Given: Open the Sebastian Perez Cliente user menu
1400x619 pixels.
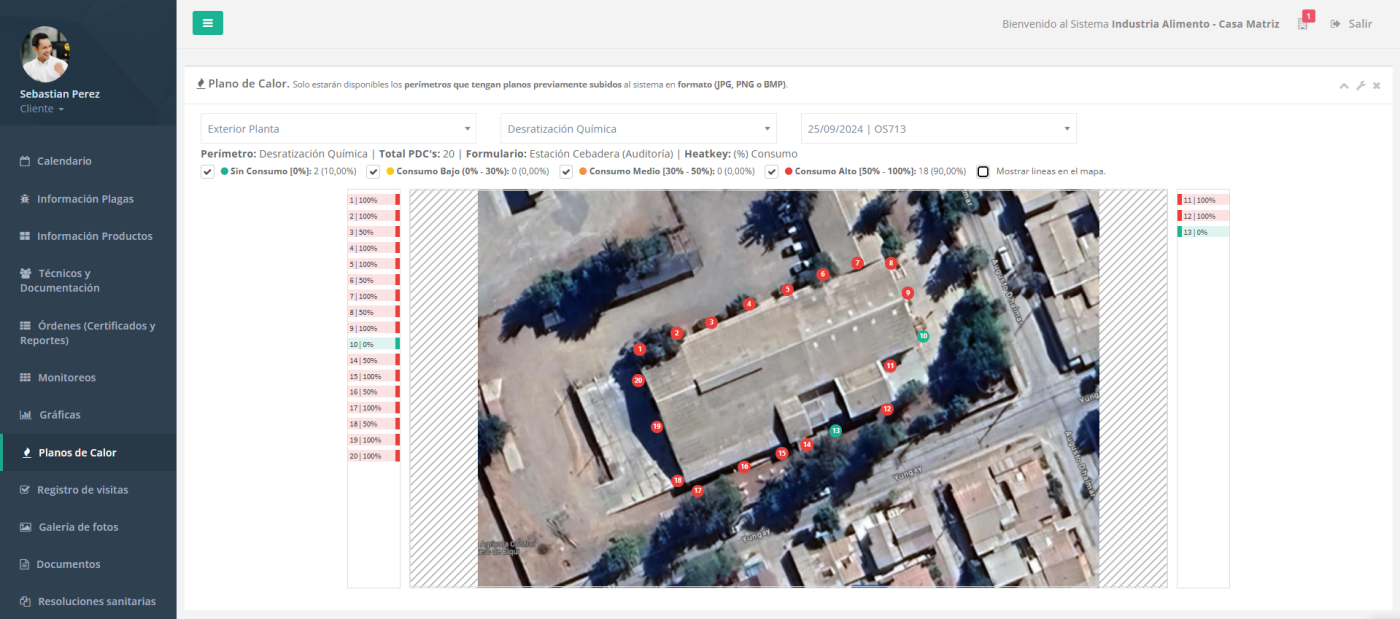Looking at the screenshot, I should (42, 109).
